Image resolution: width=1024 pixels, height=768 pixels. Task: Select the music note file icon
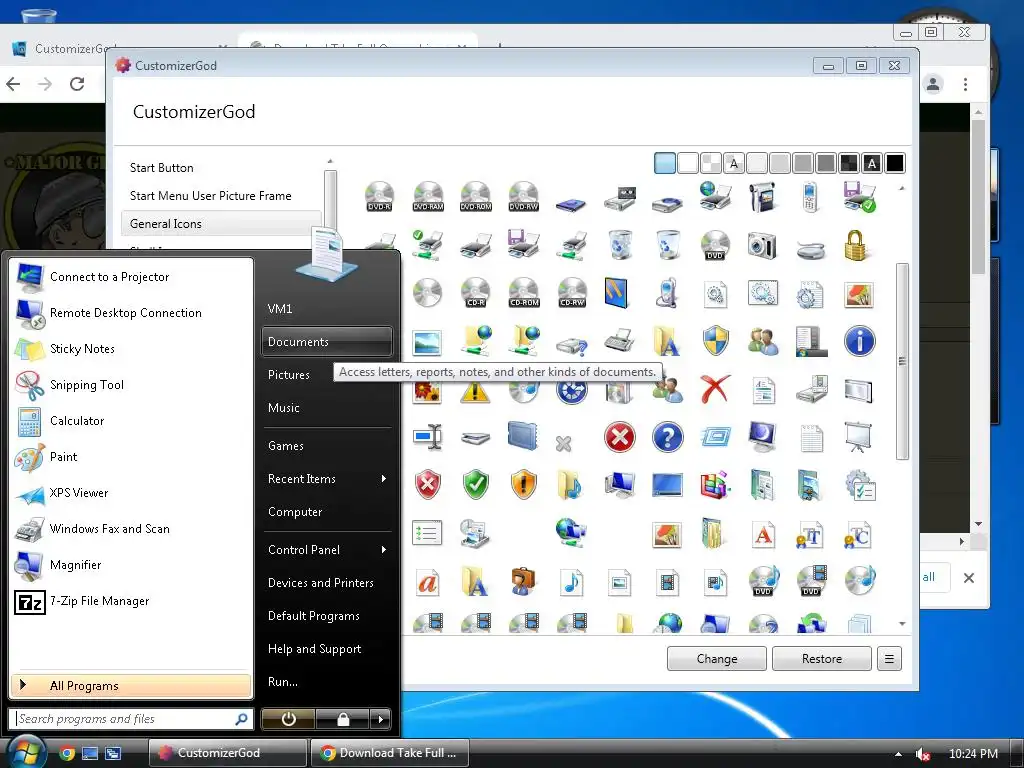(x=571, y=581)
